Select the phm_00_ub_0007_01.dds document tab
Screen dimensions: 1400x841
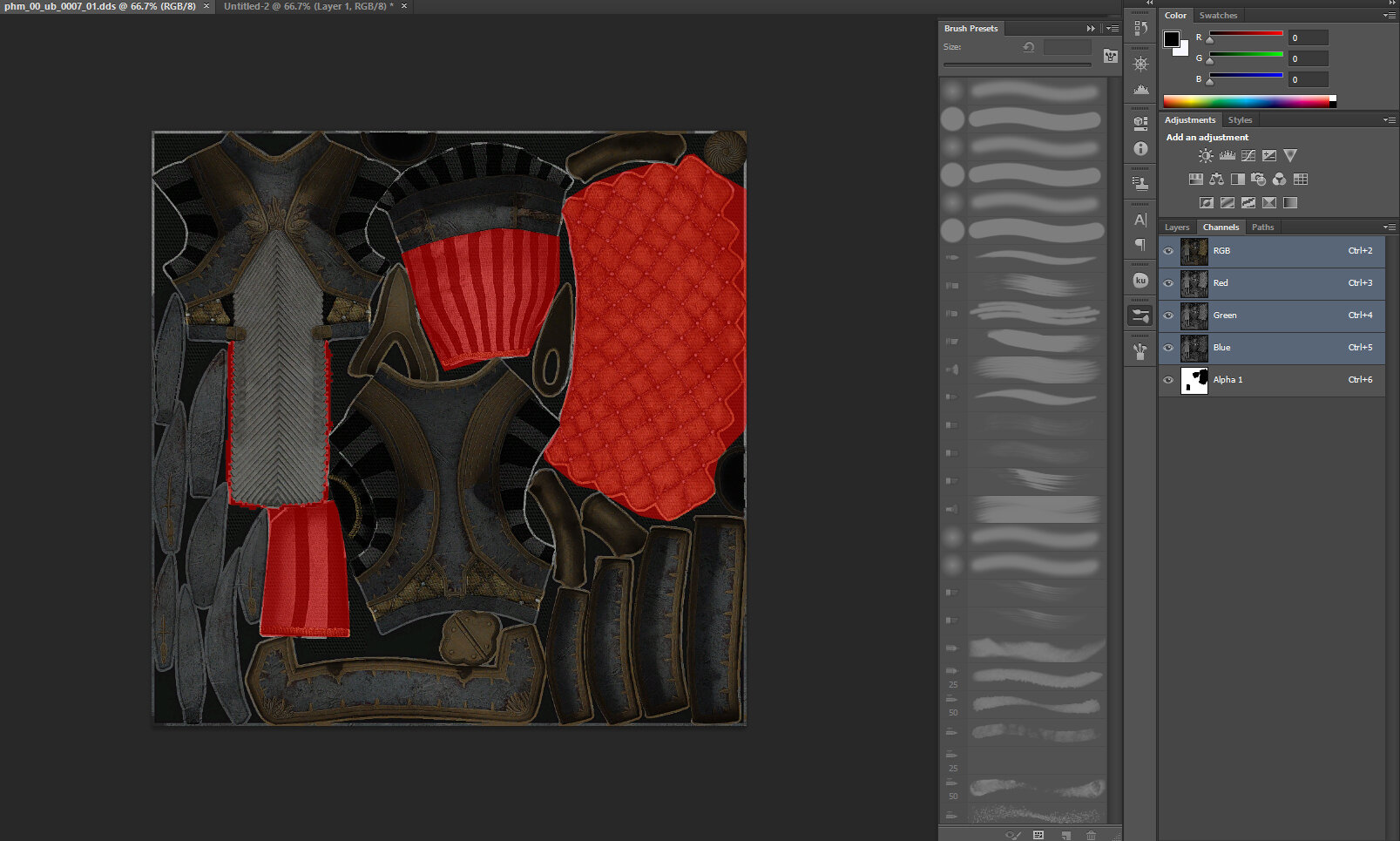coord(99,6)
